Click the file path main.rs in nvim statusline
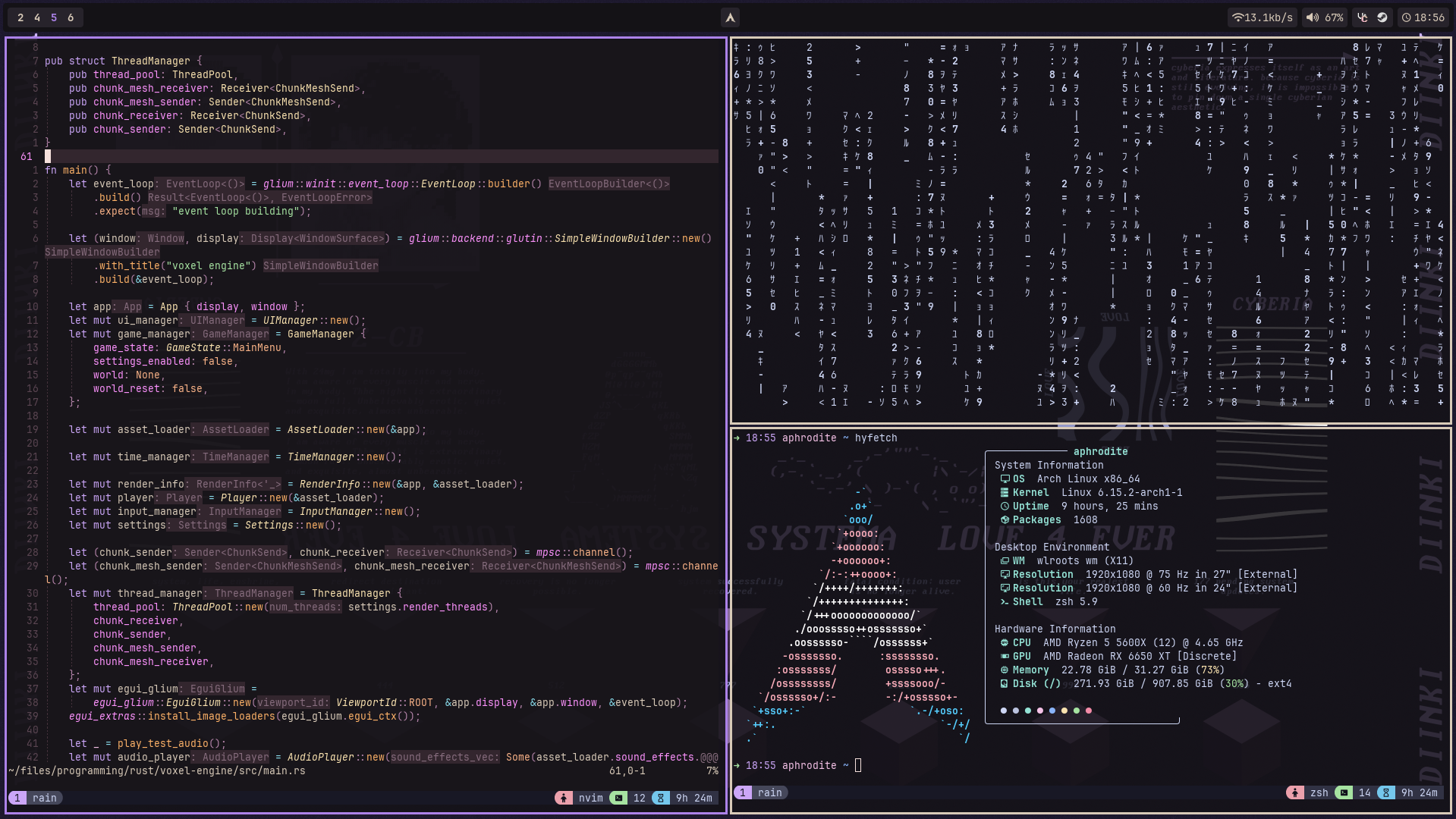Viewport: 1456px width, 819px height. point(157,771)
